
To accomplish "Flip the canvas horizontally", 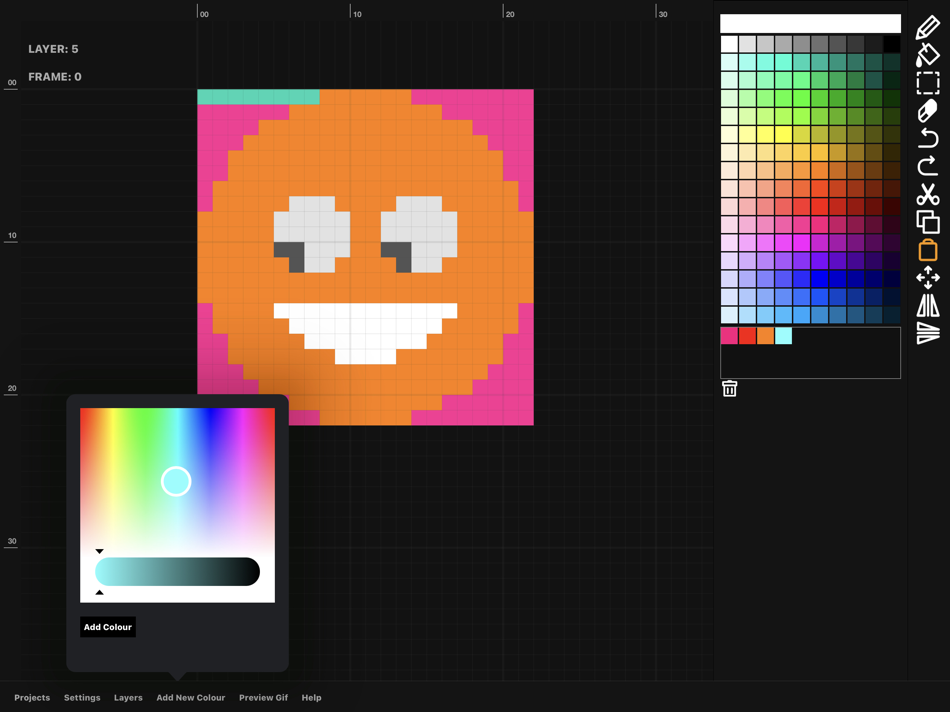I will pyautogui.click(x=927, y=305).
